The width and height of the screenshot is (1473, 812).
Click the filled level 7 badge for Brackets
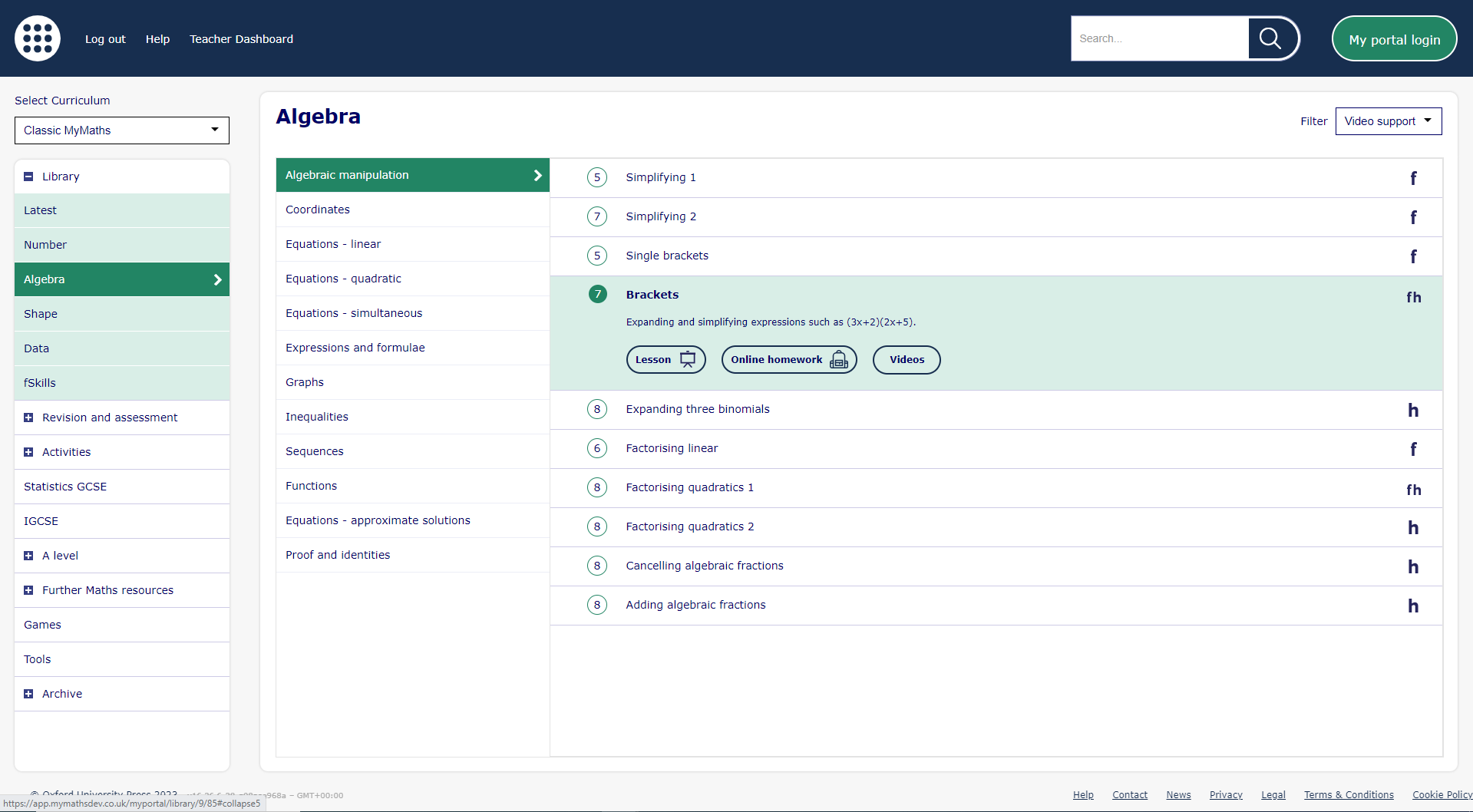coord(598,294)
